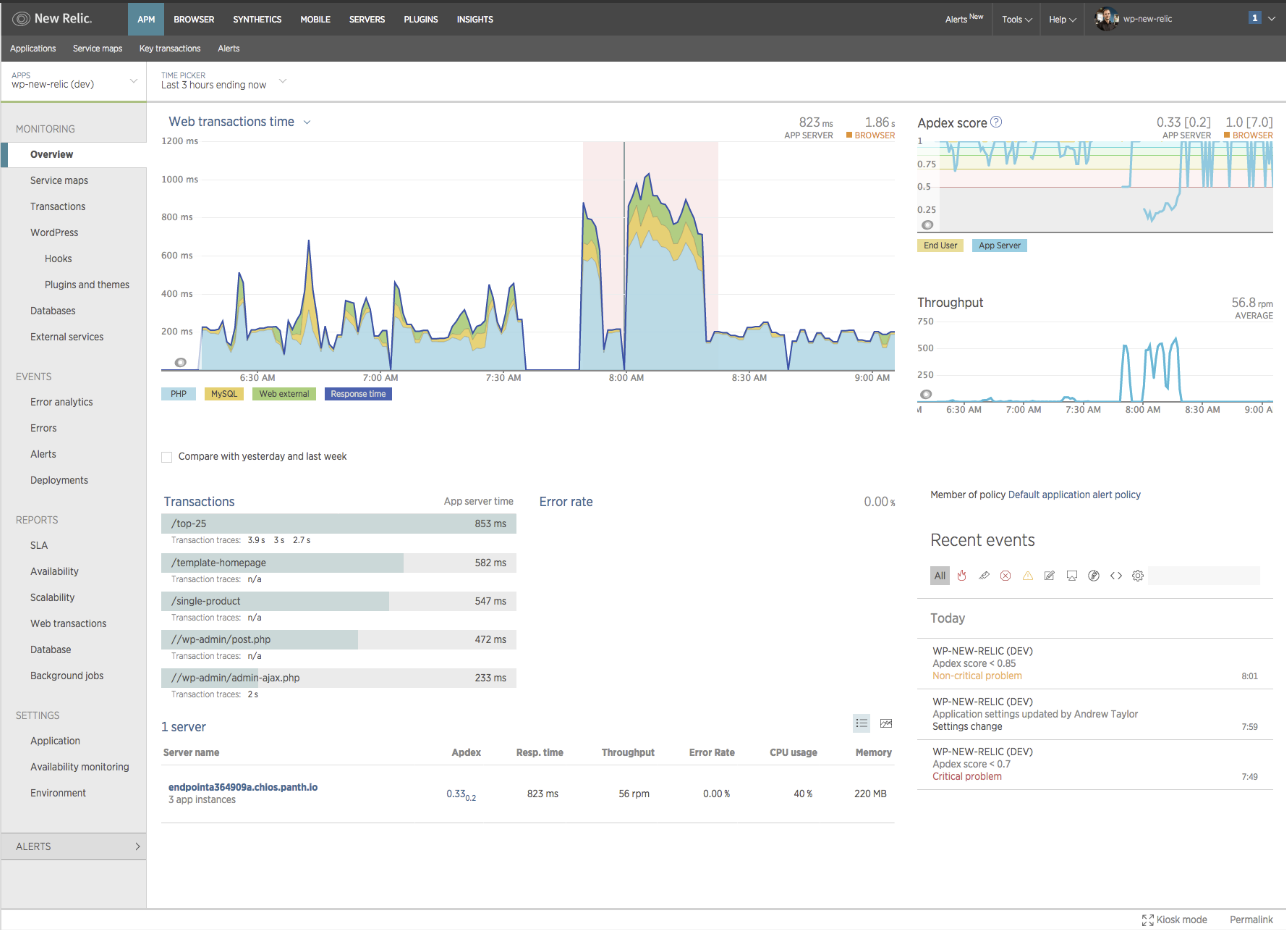The width and height of the screenshot is (1286, 930).
Task: Filter recent events by code brackets icon
Action: coord(1116,576)
